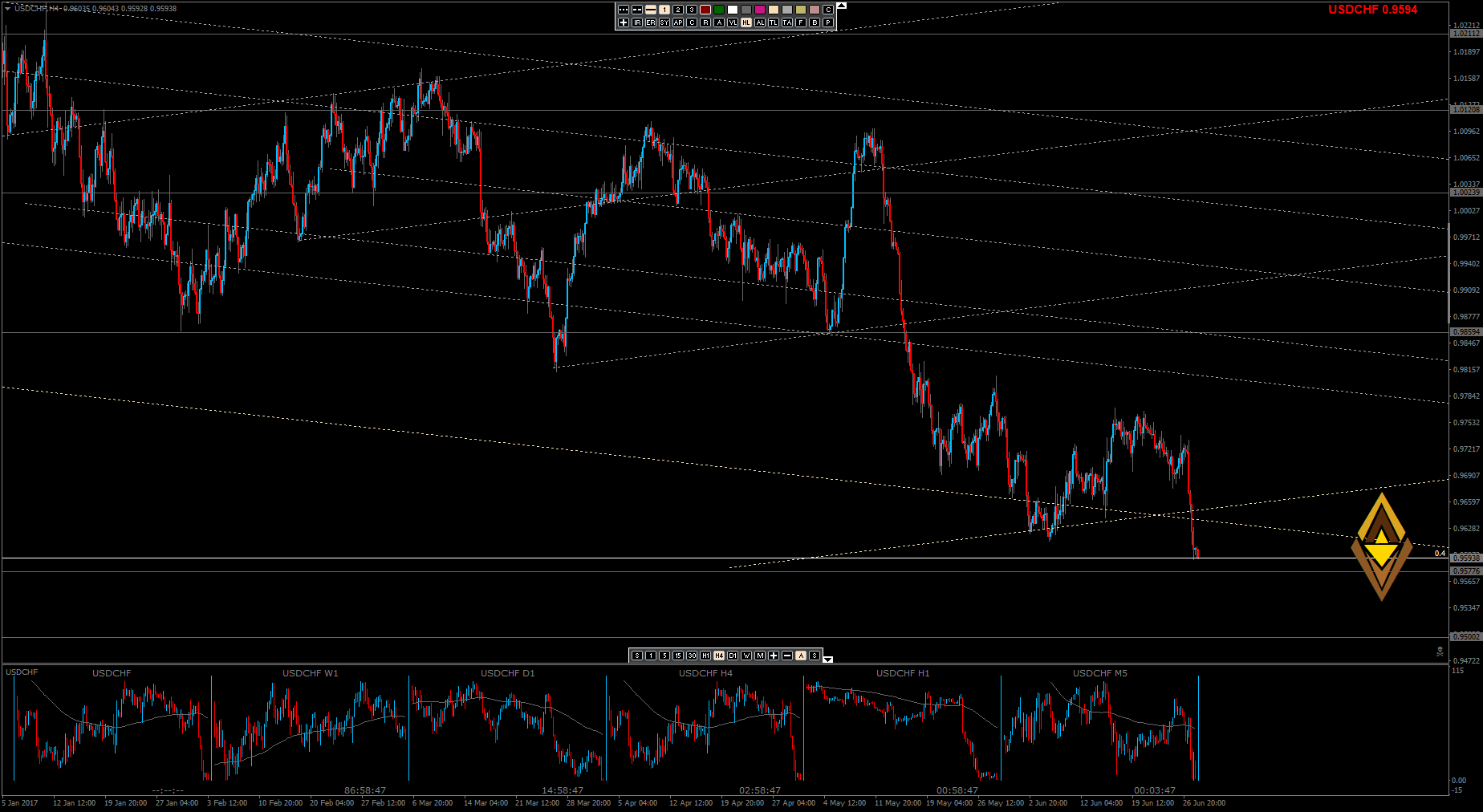
Task: Toggle the HL horizontal line tool
Action: 746,22
